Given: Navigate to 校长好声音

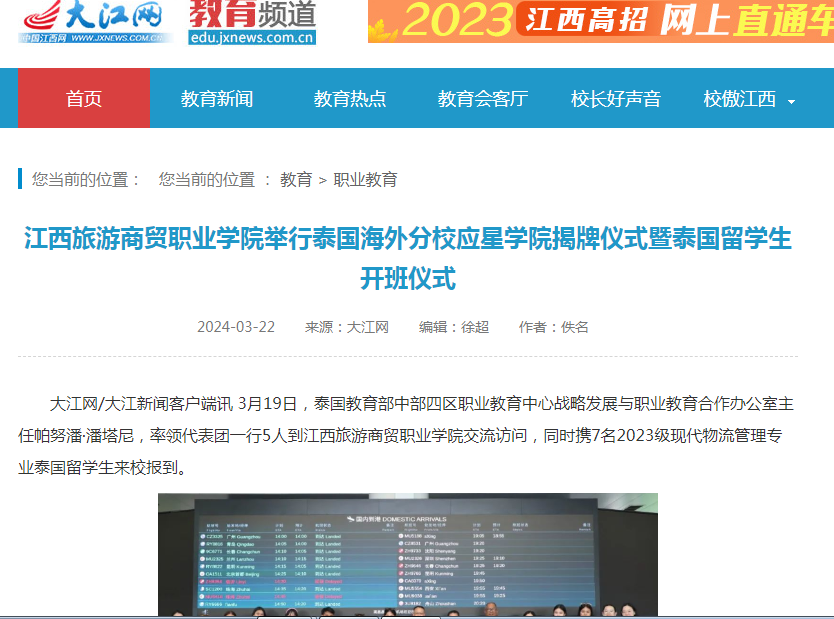Looking at the screenshot, I should tap(616, 99).
